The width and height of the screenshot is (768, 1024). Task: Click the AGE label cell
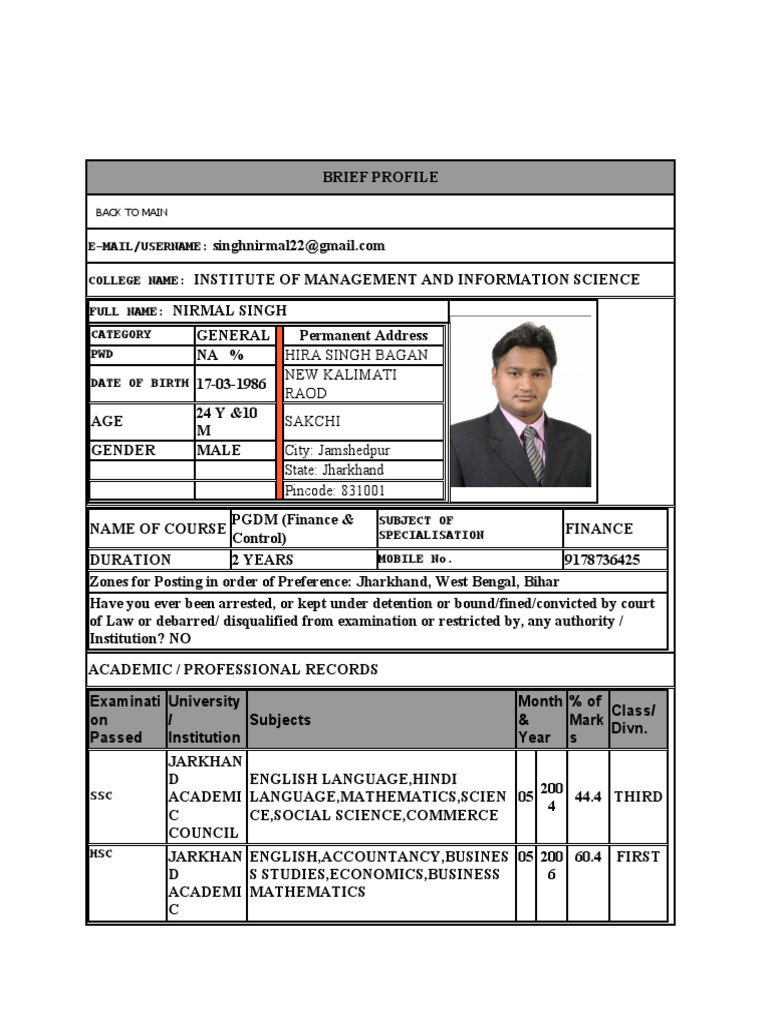(142, 421)
